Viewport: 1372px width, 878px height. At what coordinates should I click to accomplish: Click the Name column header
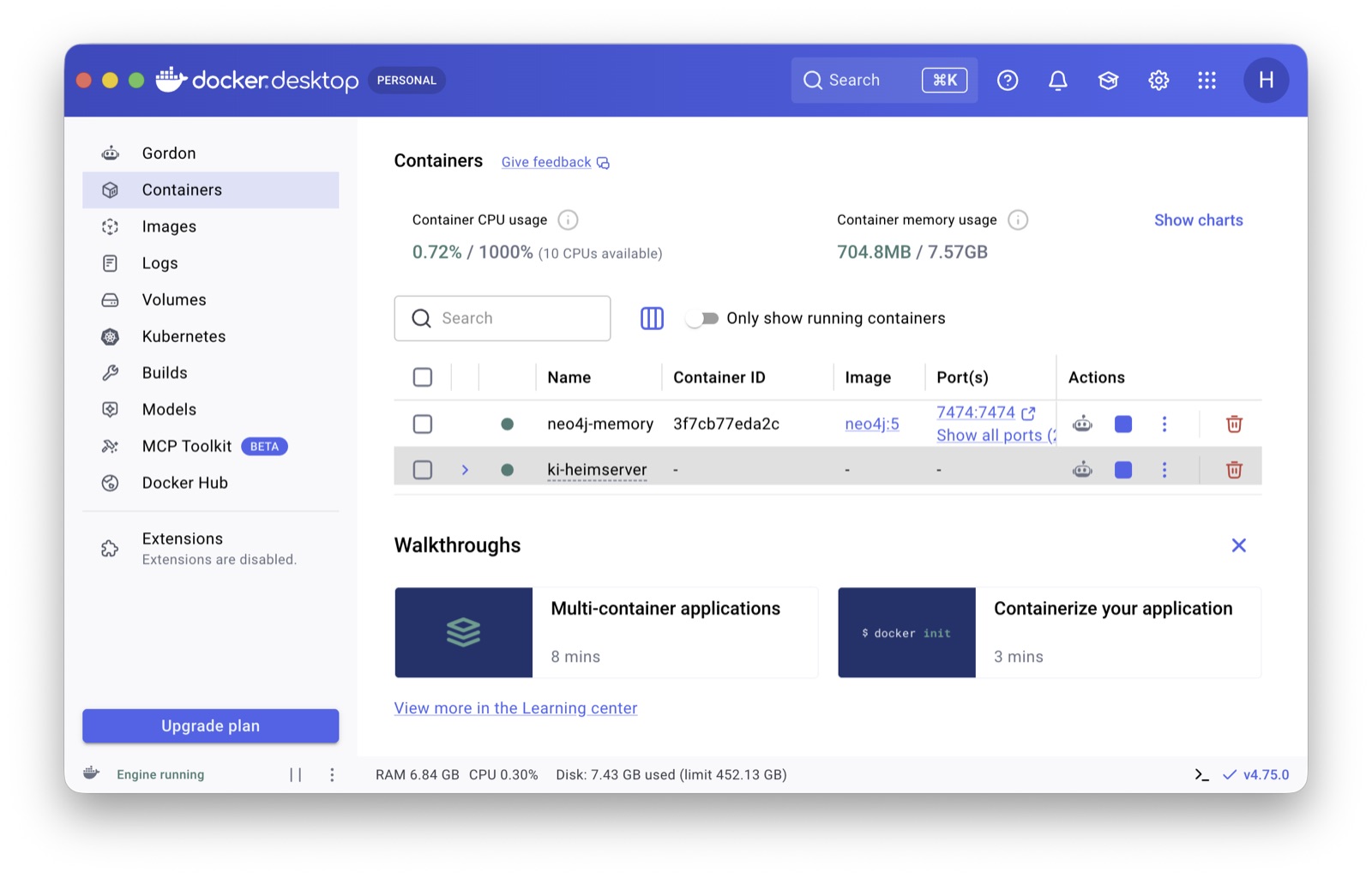pos(569,377)
